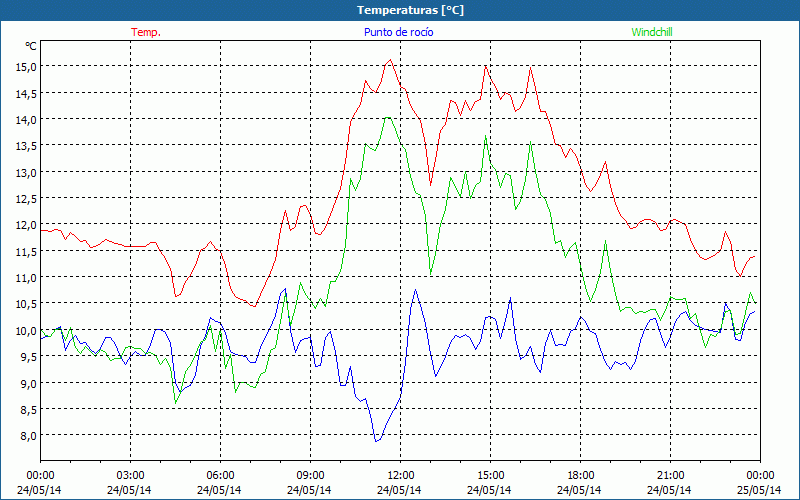Click the 24/05/14 date under 18:00
The width and height of the screenshot is (800, 500).
point(579,490)
